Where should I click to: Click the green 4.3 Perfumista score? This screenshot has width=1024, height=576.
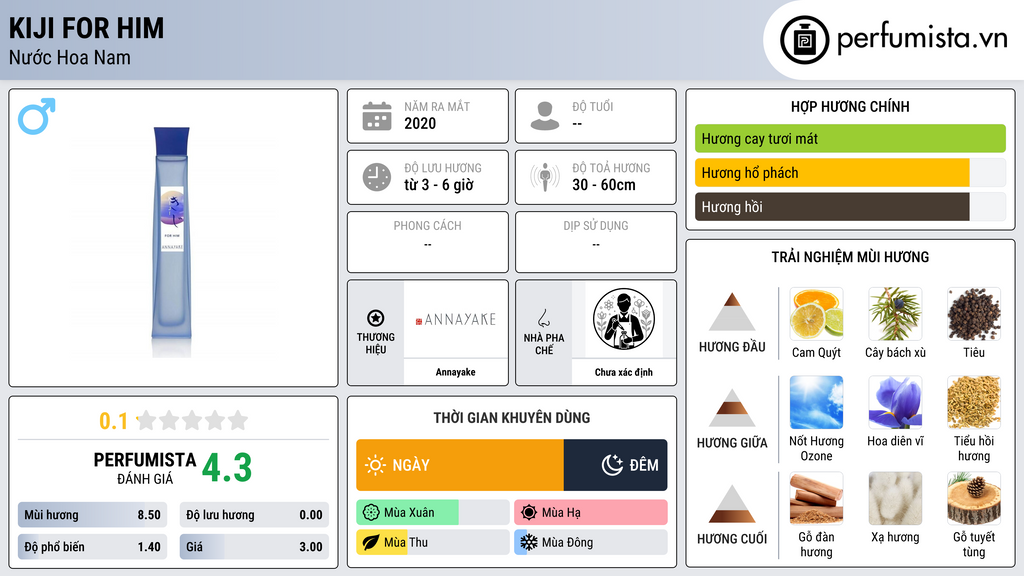click(227, 468)
